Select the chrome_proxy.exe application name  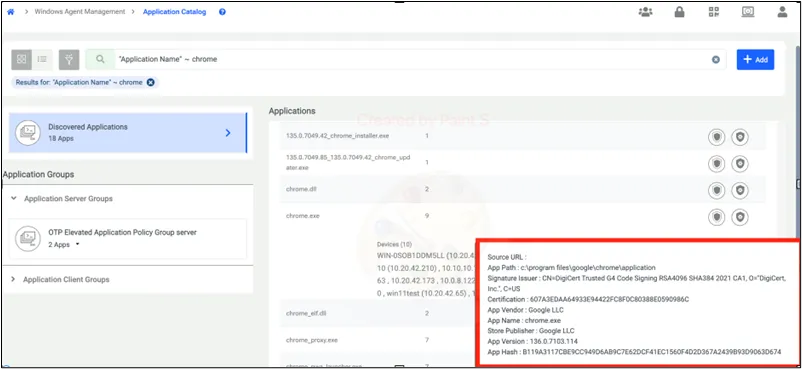coord(311,340)
